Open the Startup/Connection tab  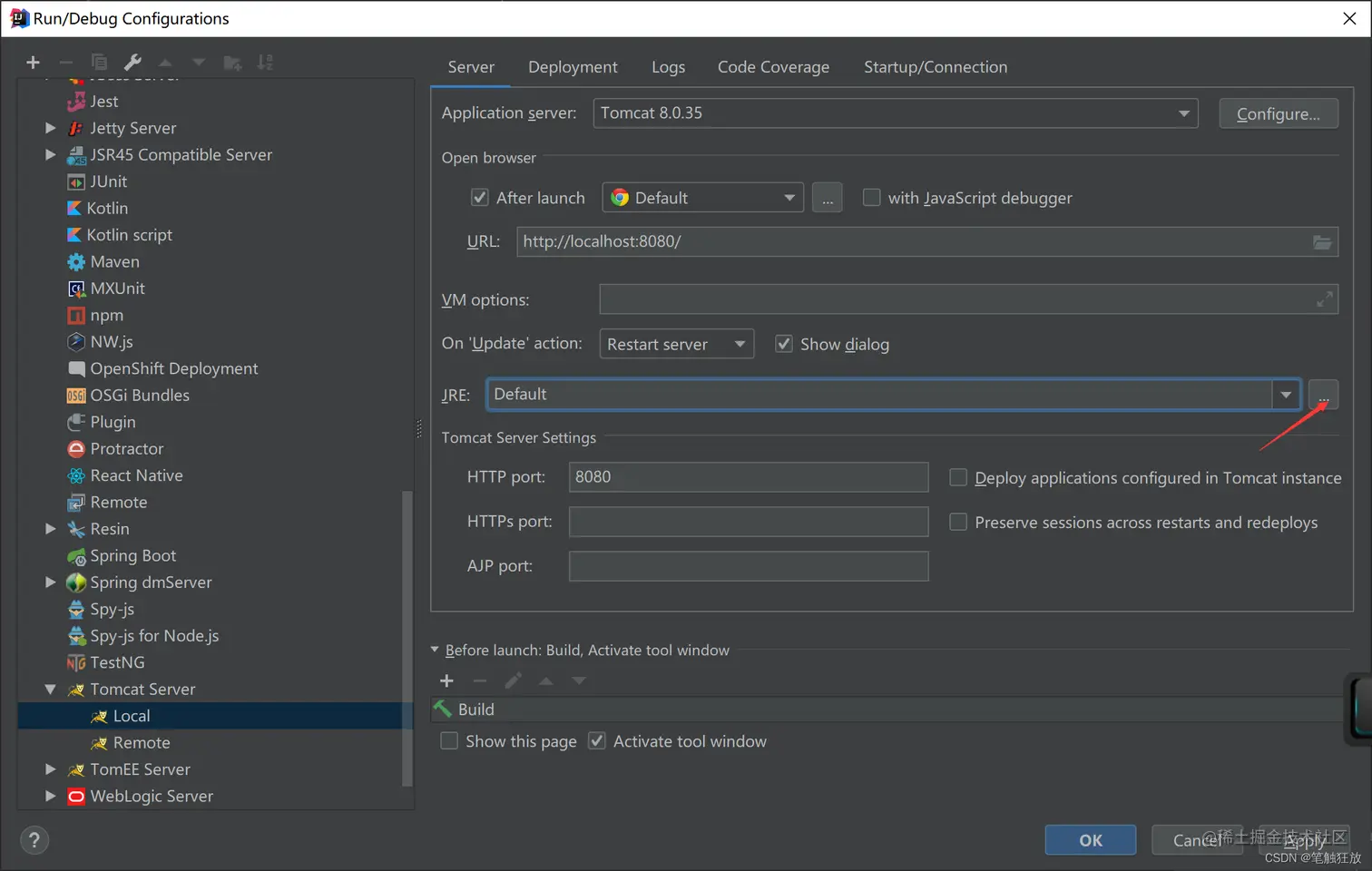coord(936,67)
